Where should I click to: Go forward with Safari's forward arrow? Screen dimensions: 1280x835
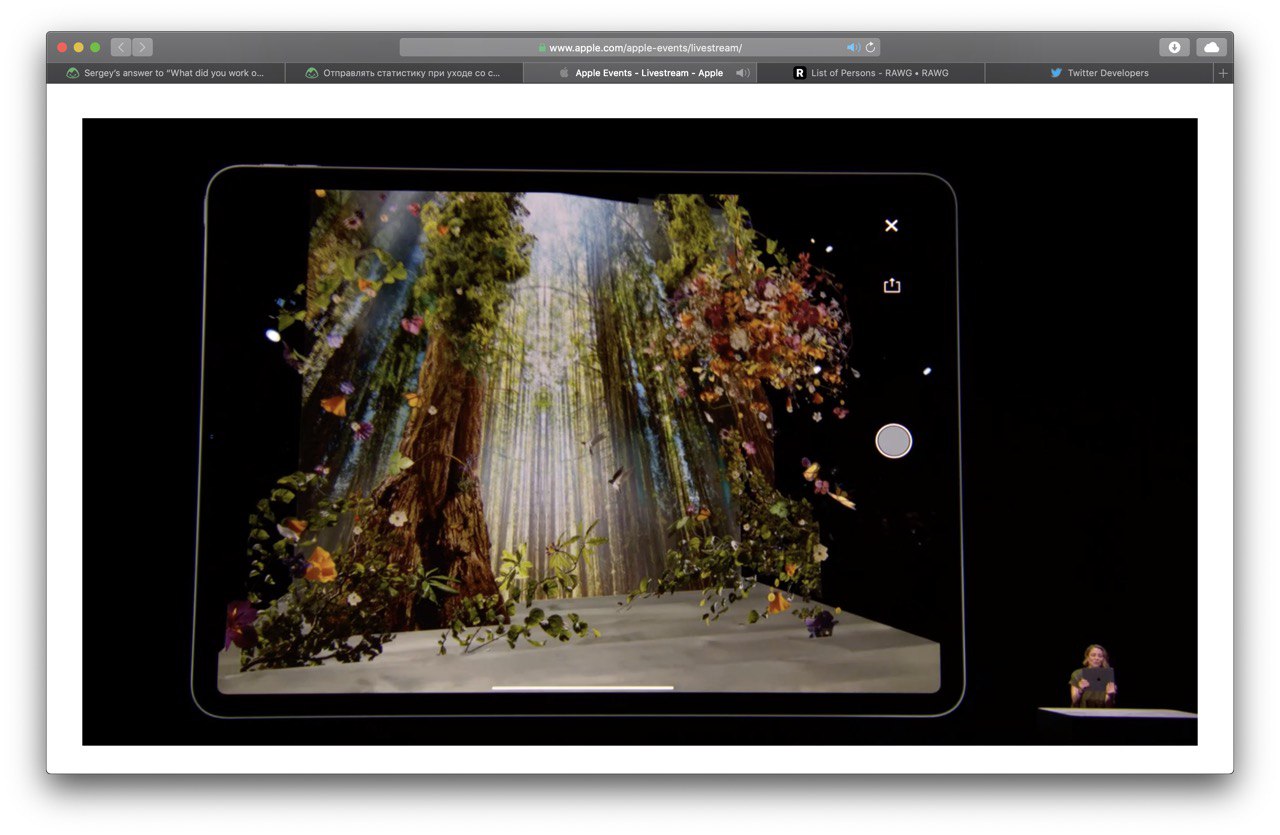(x=142, y=47)
